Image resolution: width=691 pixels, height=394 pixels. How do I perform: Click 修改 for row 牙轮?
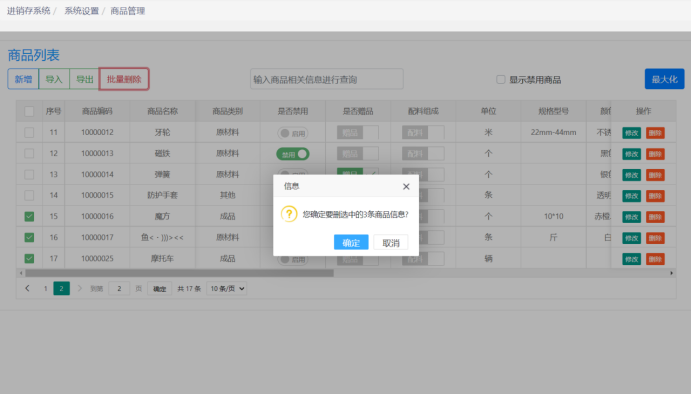[x=632, y=133]
